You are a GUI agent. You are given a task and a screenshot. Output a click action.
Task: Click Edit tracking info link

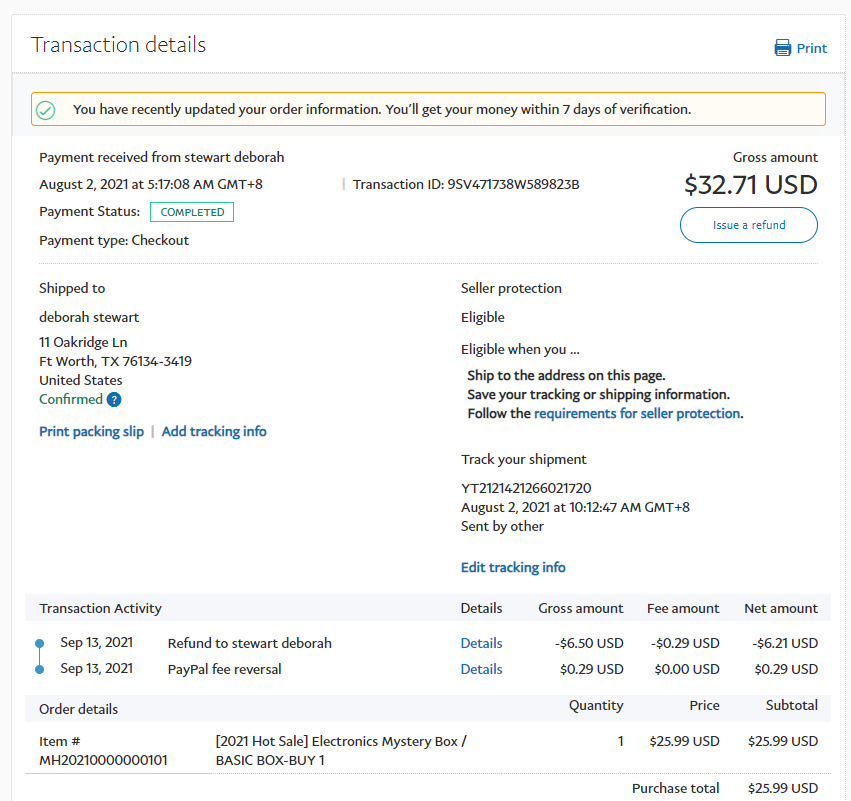click(513, 567)
